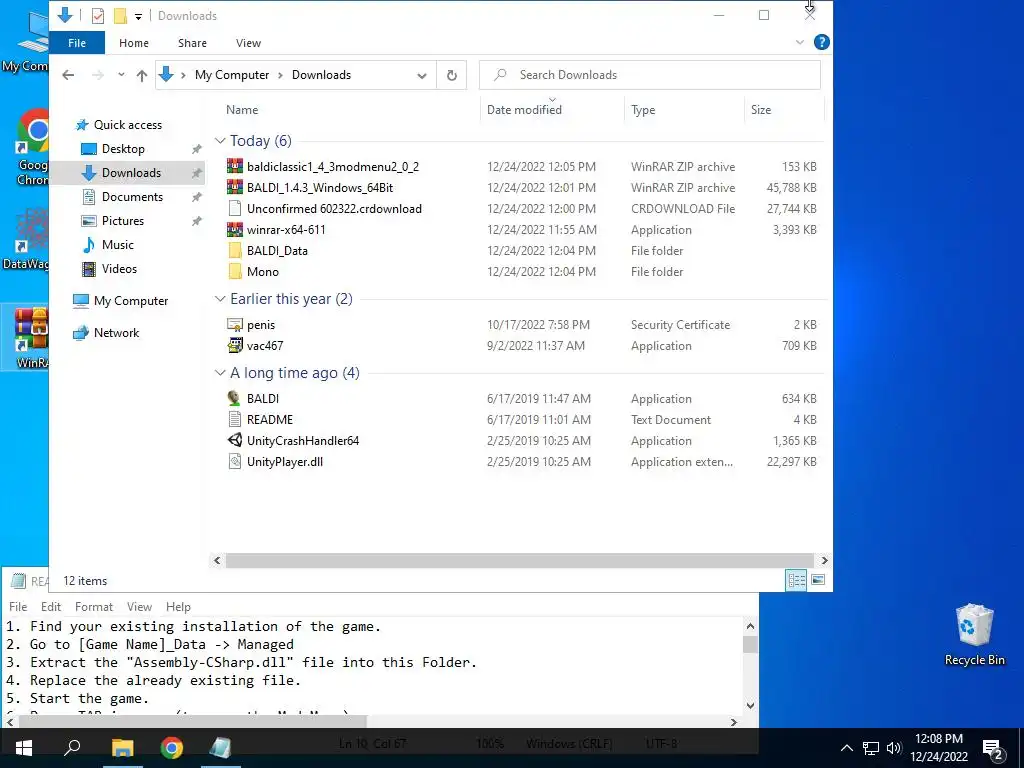Image resolution: width=1024 pixels, height=768 pixels.
Task: Select the BALDI application icon
Action: pos(234,398)
